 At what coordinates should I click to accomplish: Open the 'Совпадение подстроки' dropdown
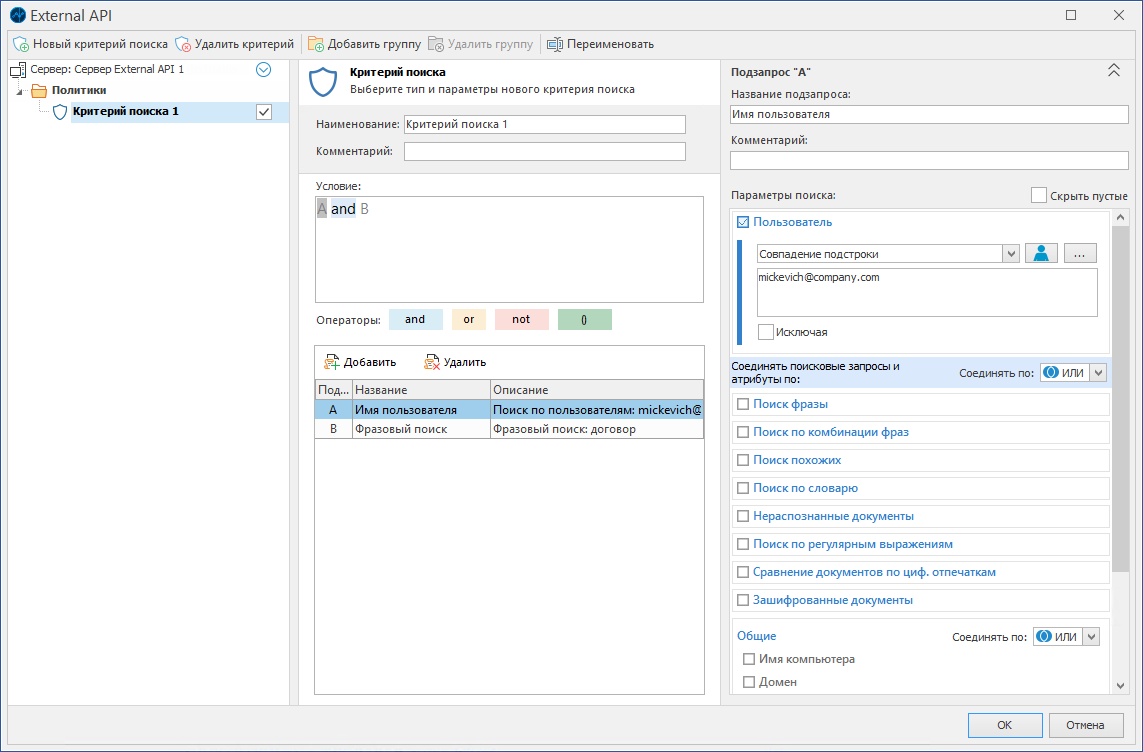tap(1009, 254)
